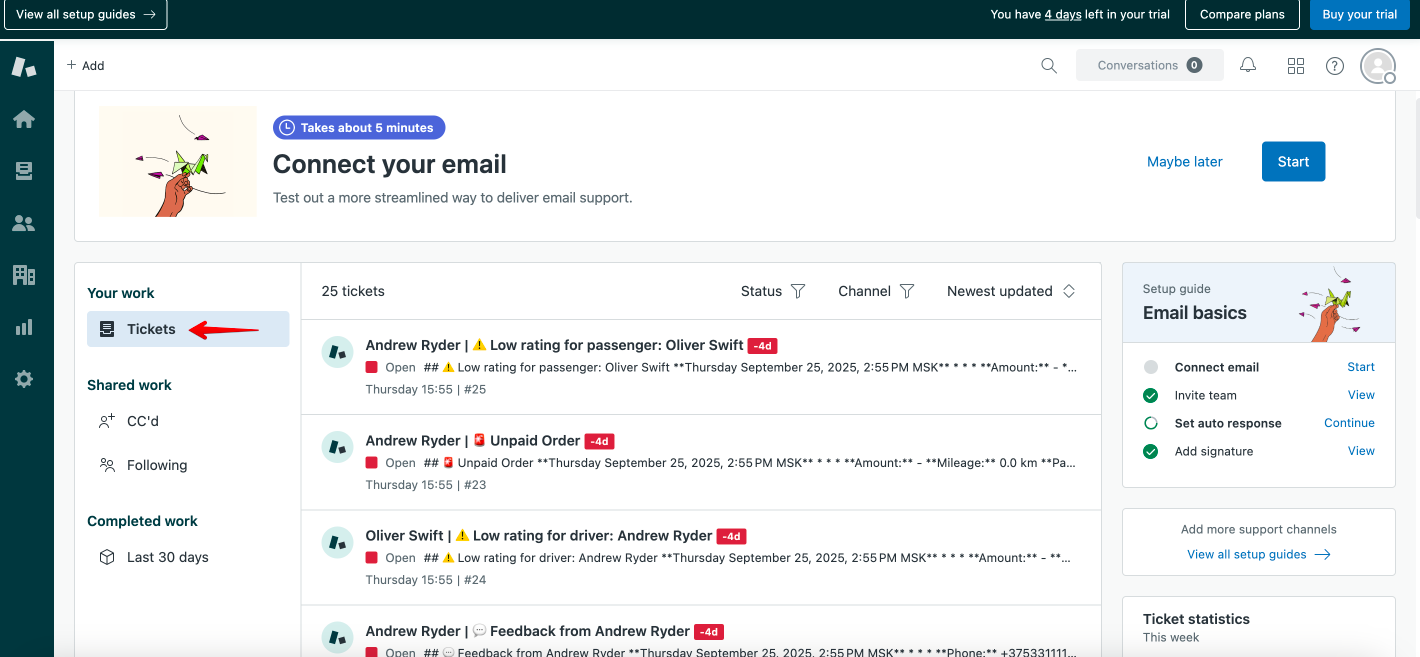Open Feedback from Andrew Ryder ticket
The height and width of the screenshot is (657, 1420).
click(527, 631)
